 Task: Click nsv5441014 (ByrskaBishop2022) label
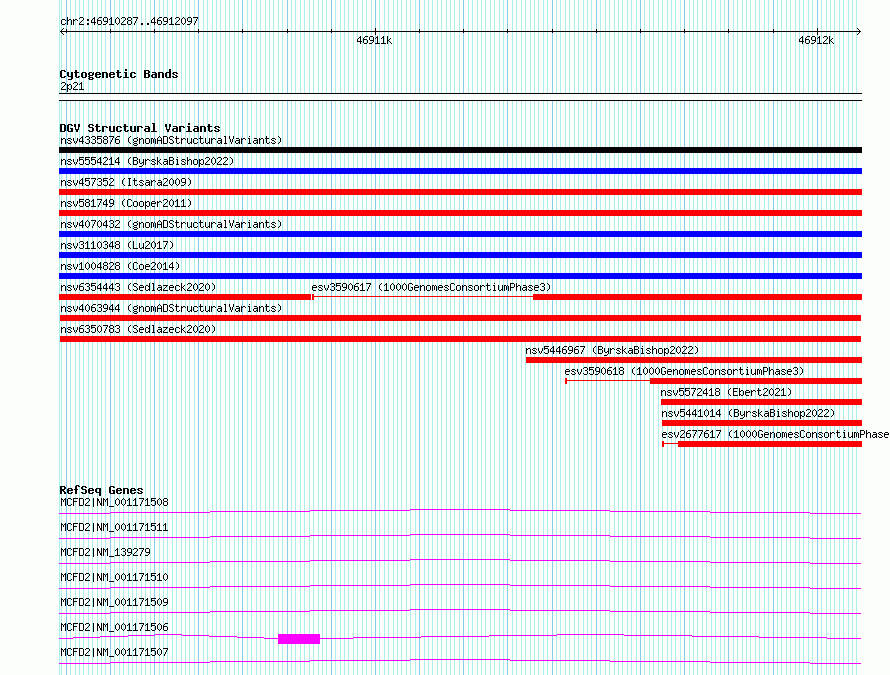[x=748, y=413]
